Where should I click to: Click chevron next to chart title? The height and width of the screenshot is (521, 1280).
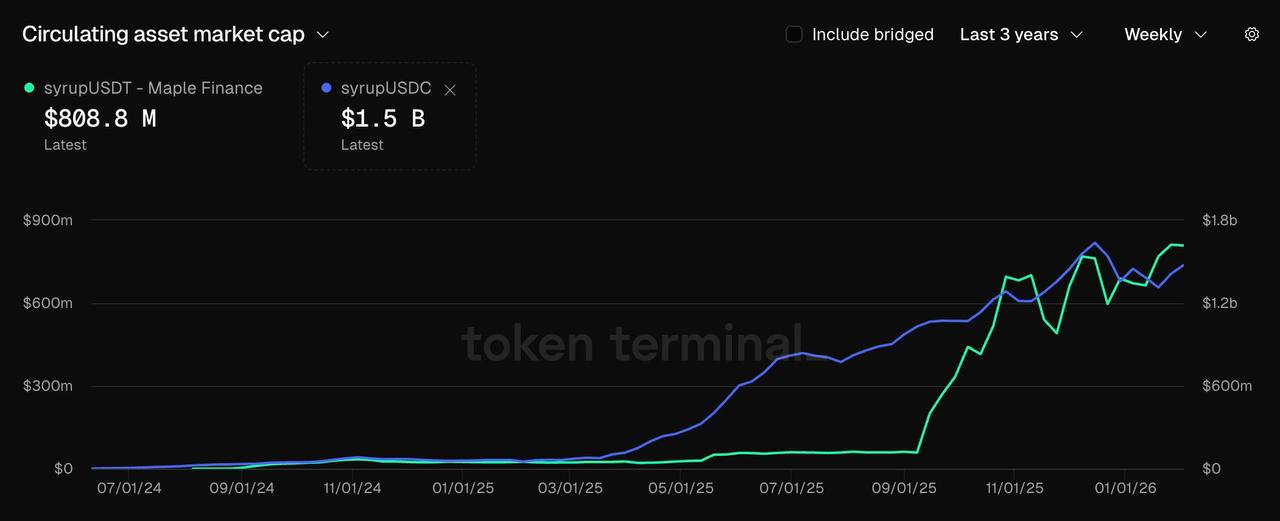pyautogui.click(x=323, y=34)
